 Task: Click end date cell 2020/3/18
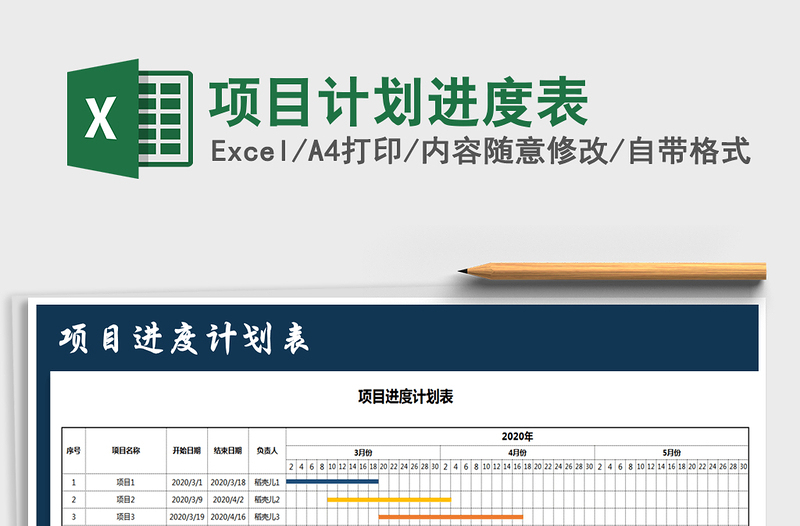(x=228, y=482)
